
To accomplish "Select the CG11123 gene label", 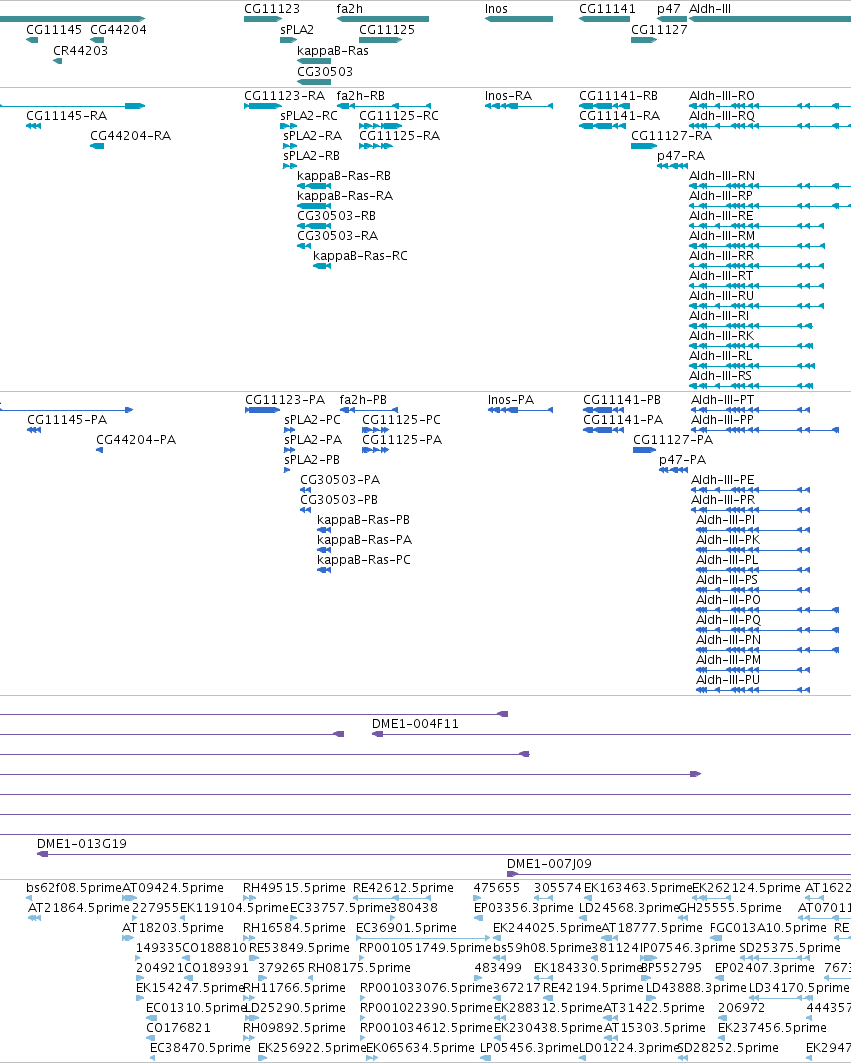I will [x=272, y=9].
